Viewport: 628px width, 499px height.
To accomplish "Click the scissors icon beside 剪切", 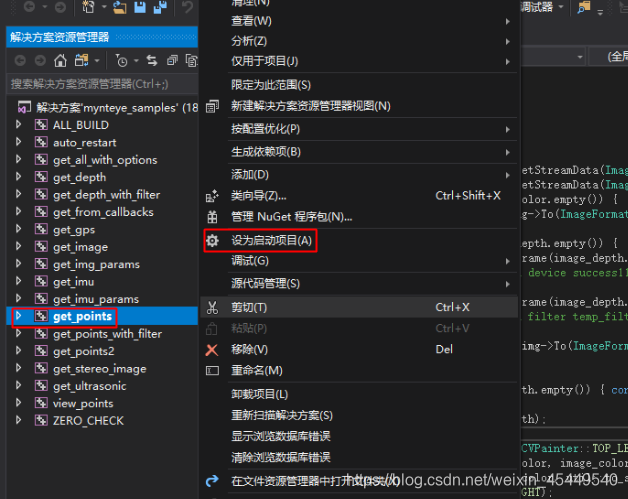I will click(212, 307).
